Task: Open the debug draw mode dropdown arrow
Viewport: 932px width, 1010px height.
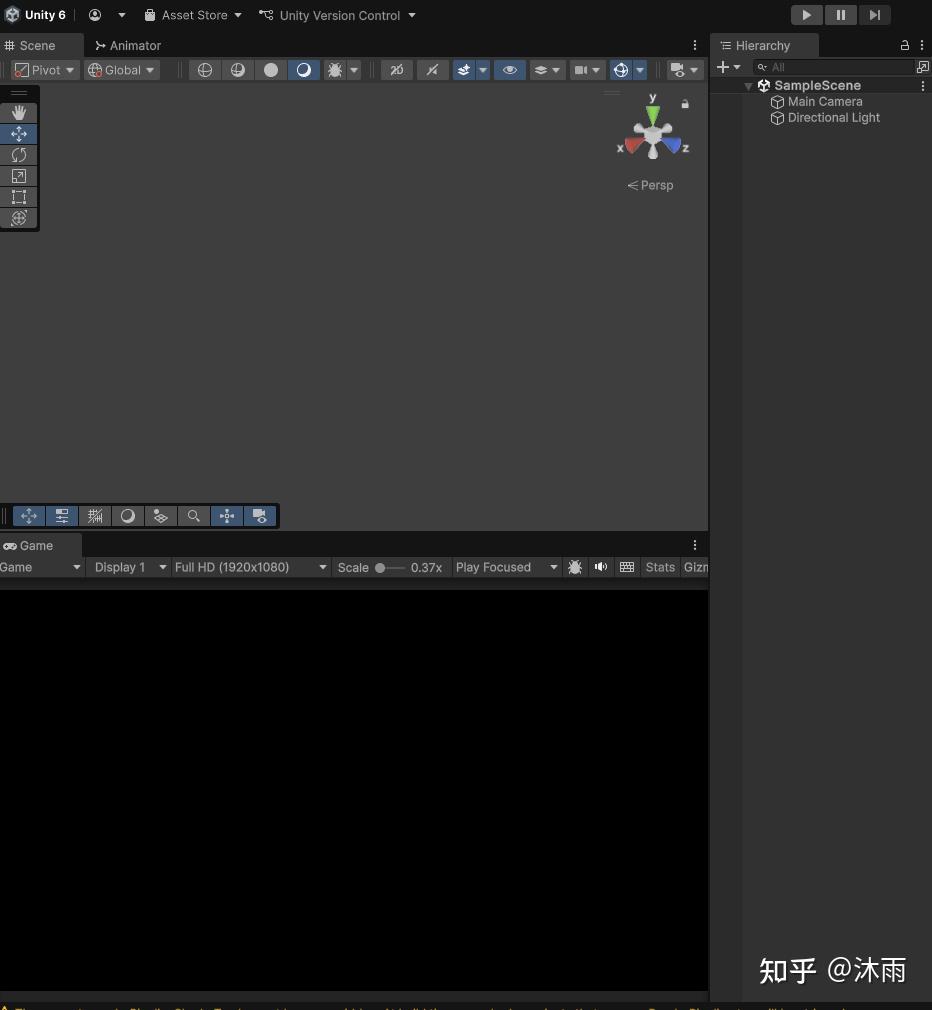Action: point(354,70)
